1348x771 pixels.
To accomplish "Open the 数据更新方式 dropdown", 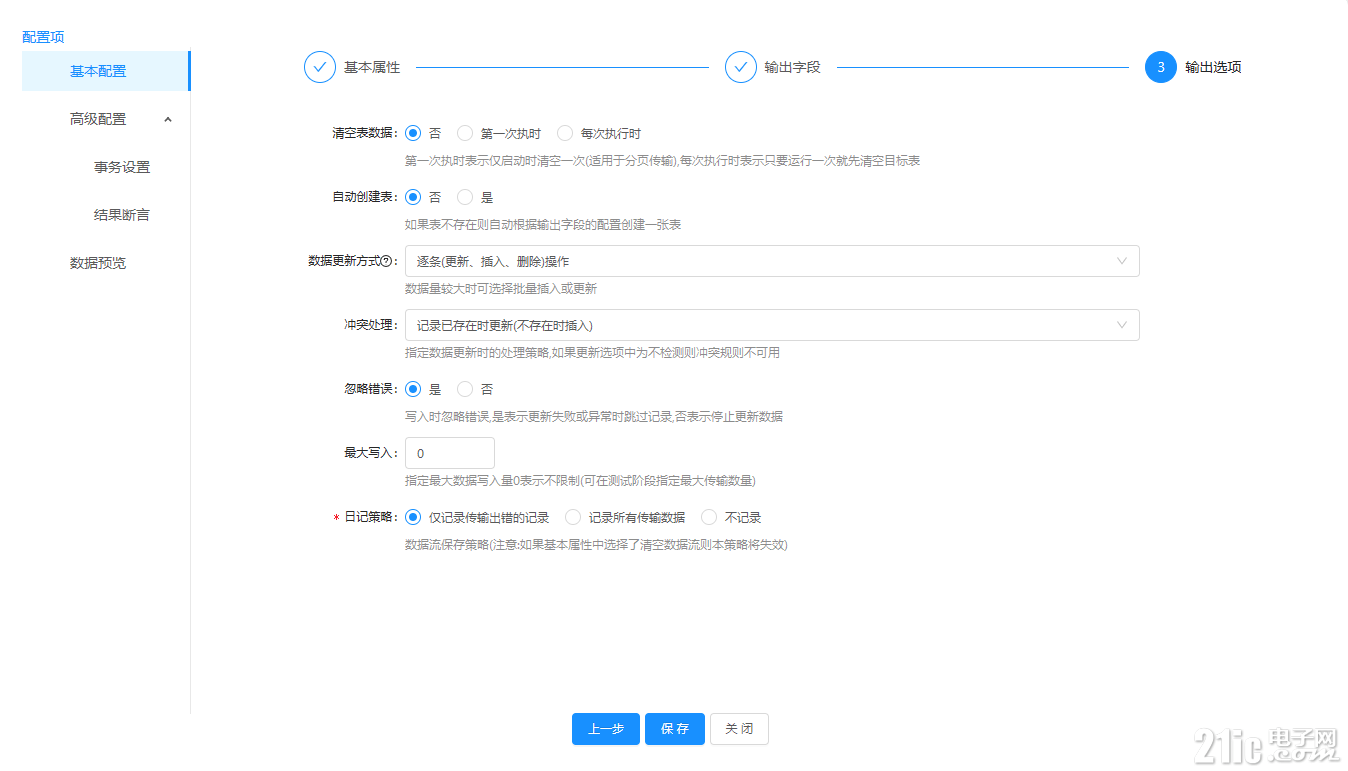I will pos(772,261).
